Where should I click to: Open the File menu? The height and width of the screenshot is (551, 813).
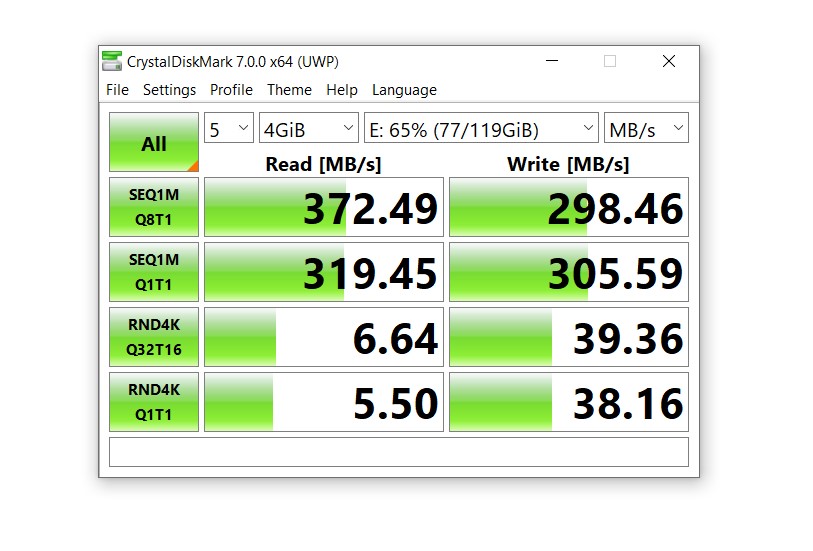pyautogui.click(x=117, y=90)
